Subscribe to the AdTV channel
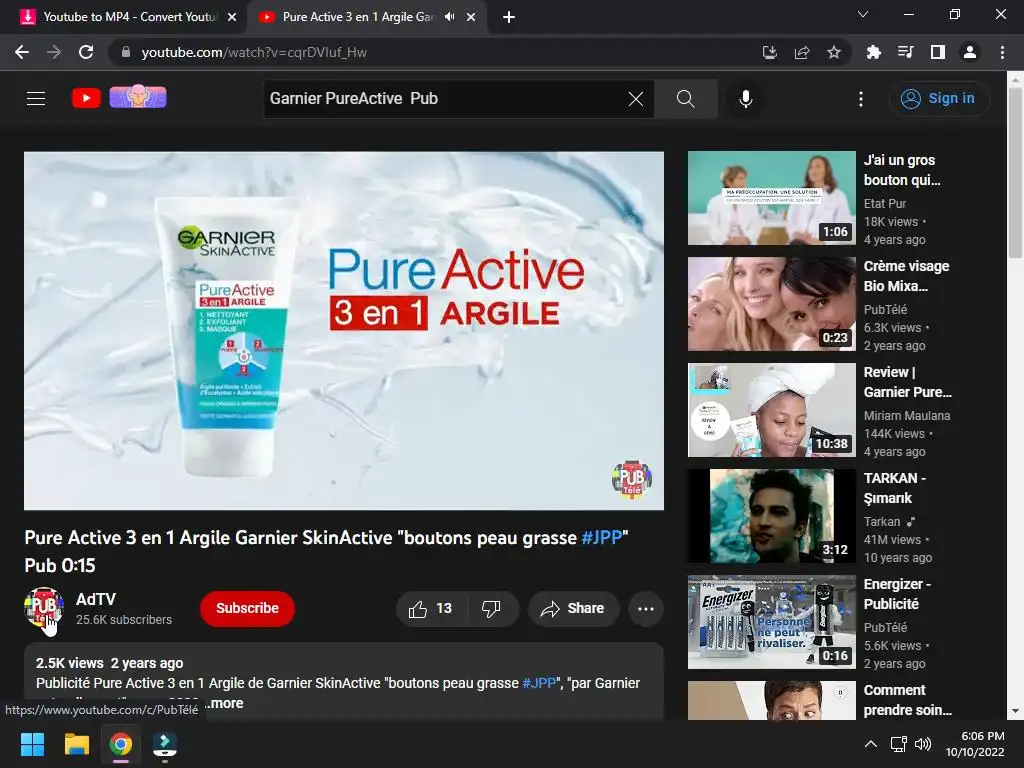The height and width of the screenshot is (768, 1024). (247, 608)
